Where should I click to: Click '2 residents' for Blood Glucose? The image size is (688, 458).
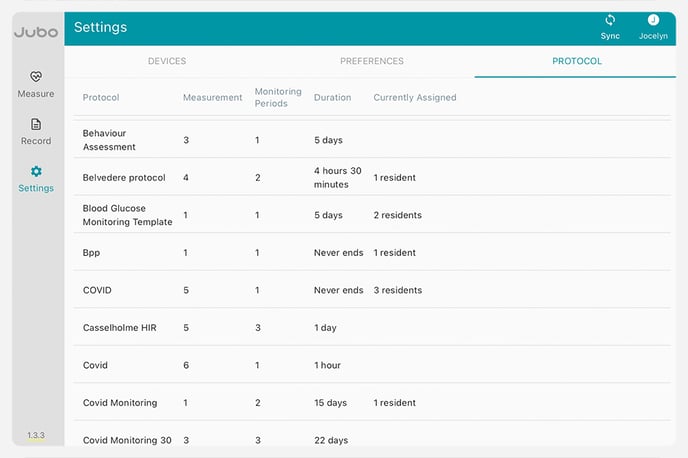(398, 215)
